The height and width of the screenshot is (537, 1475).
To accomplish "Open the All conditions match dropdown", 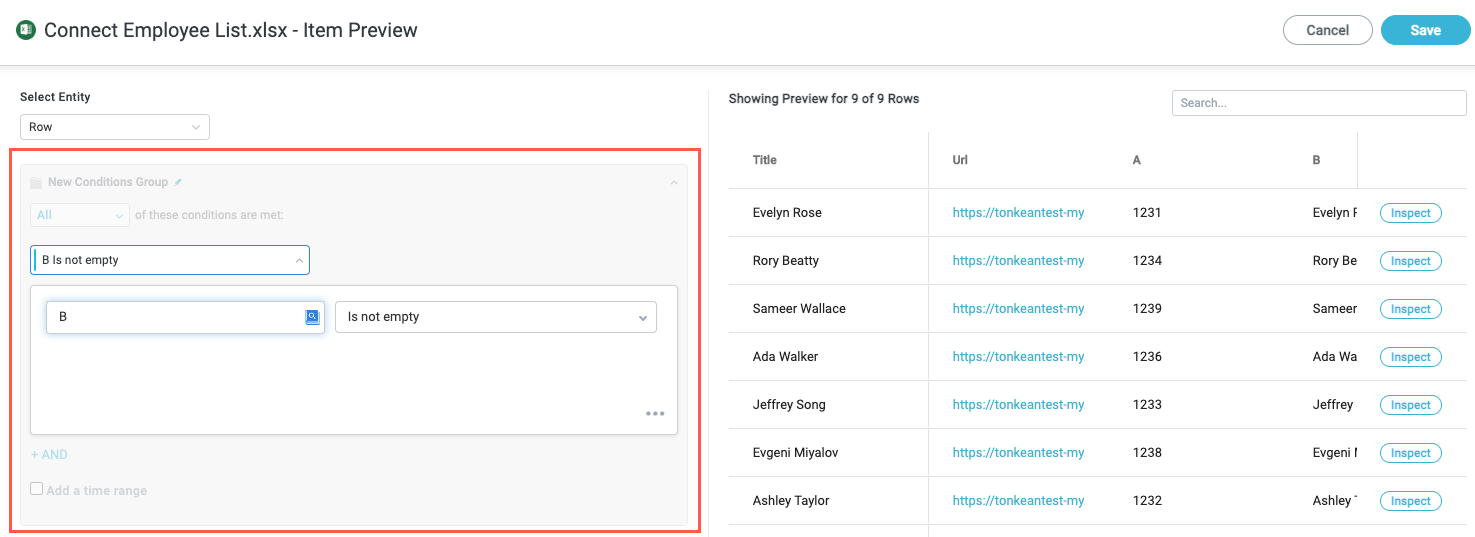I will [80, 215].
